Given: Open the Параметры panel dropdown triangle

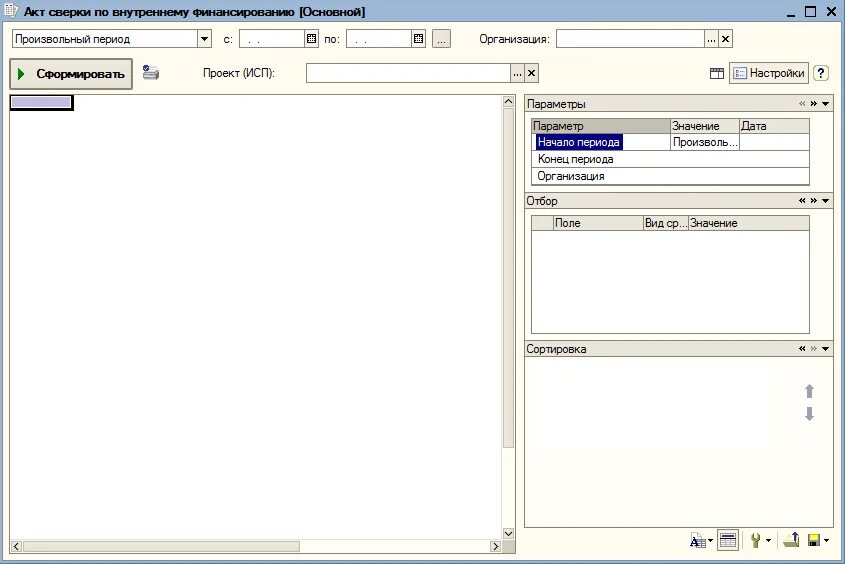Looking at the screenshot, I should tap(826, 103).
